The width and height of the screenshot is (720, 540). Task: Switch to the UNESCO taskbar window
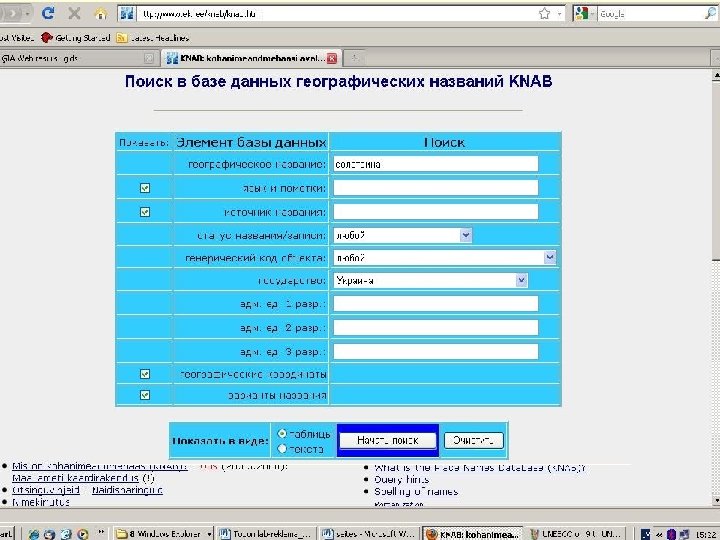576,534
